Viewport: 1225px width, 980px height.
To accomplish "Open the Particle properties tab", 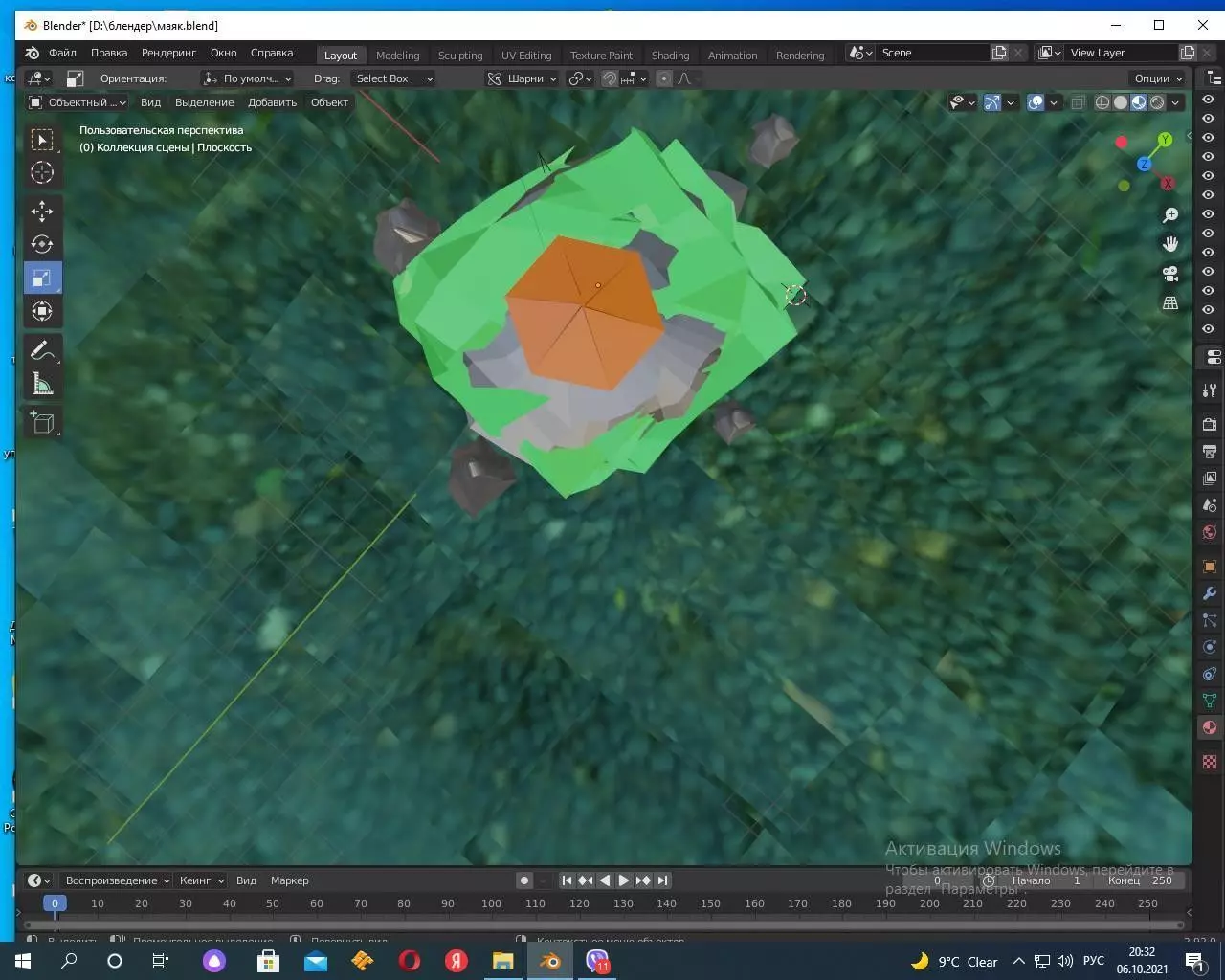I will tap(1210, 620).
